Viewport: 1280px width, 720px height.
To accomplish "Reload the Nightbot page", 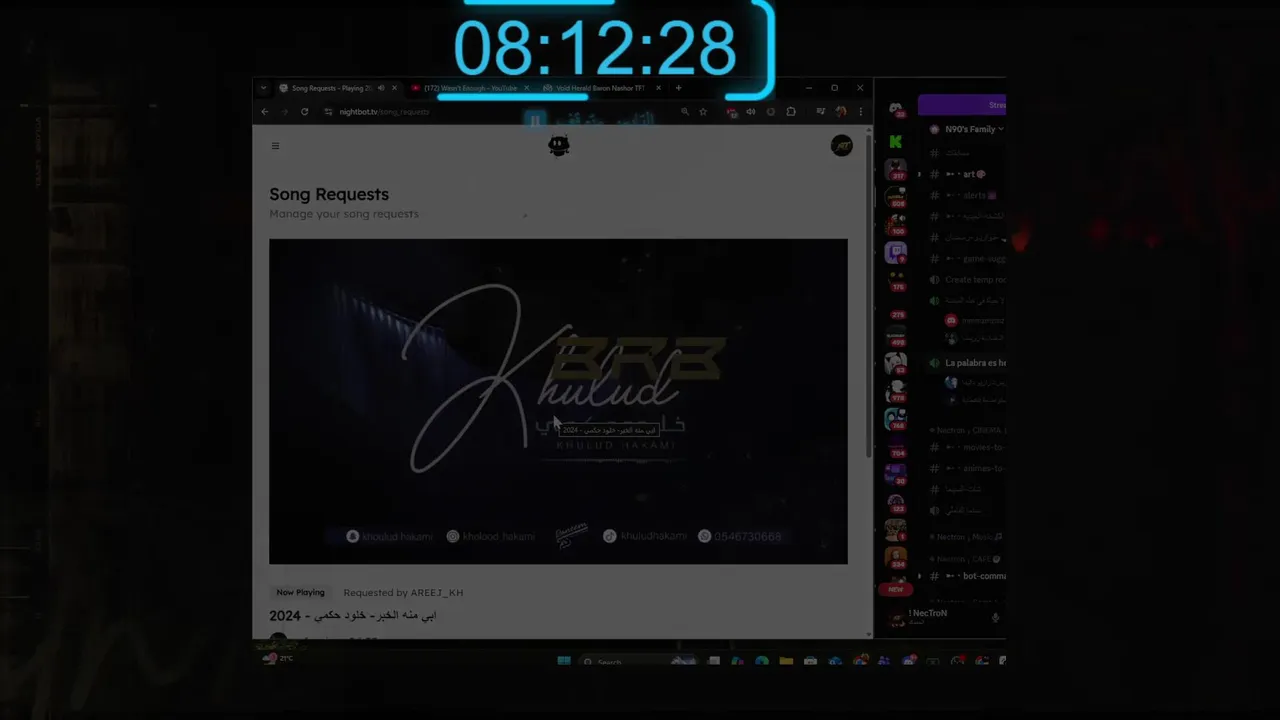I will (x=304, y=112).
